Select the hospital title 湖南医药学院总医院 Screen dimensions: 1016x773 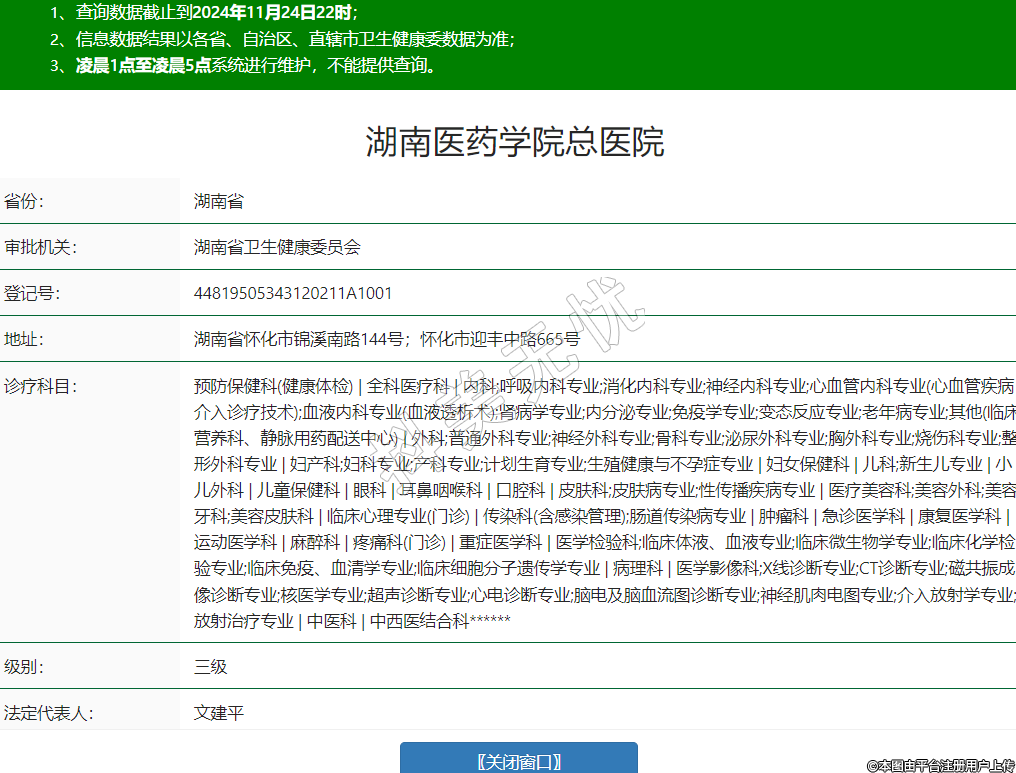coord(514,142)
